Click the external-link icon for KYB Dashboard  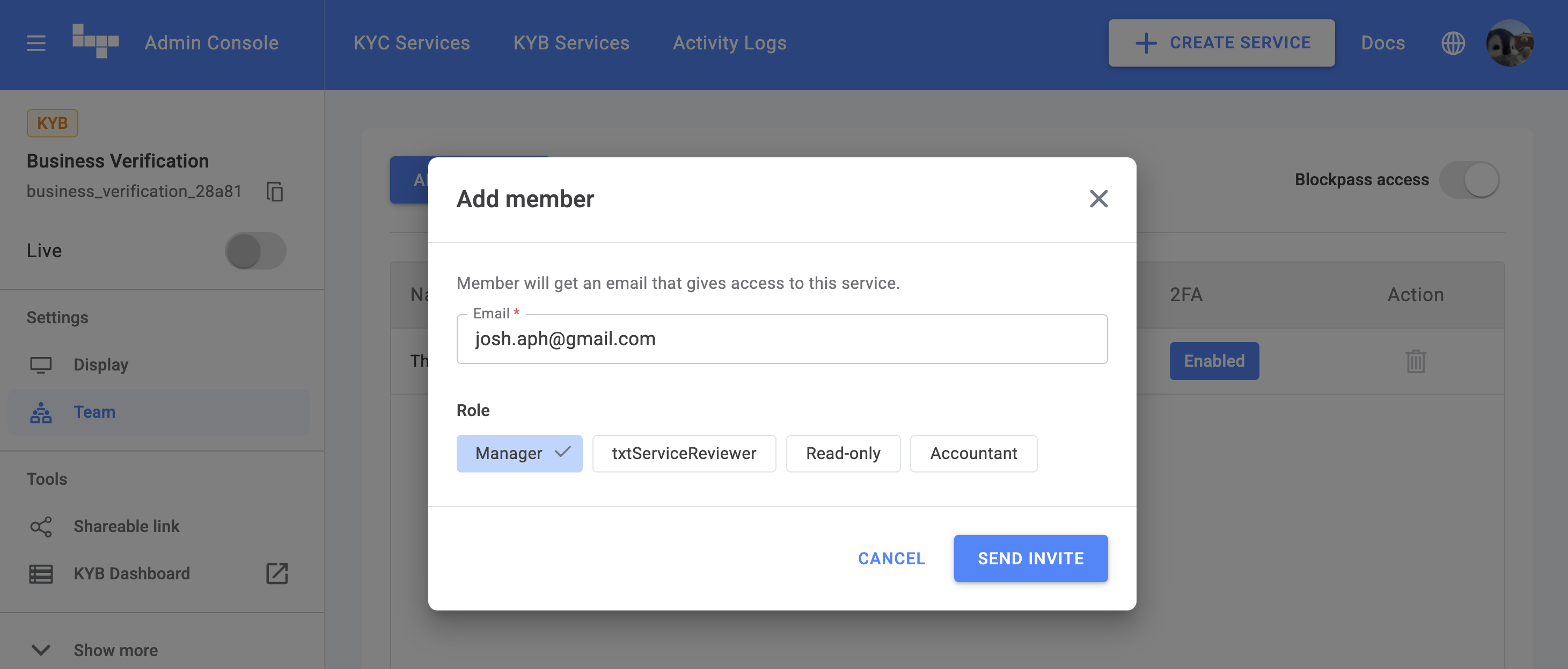click(x=277, y=573)
